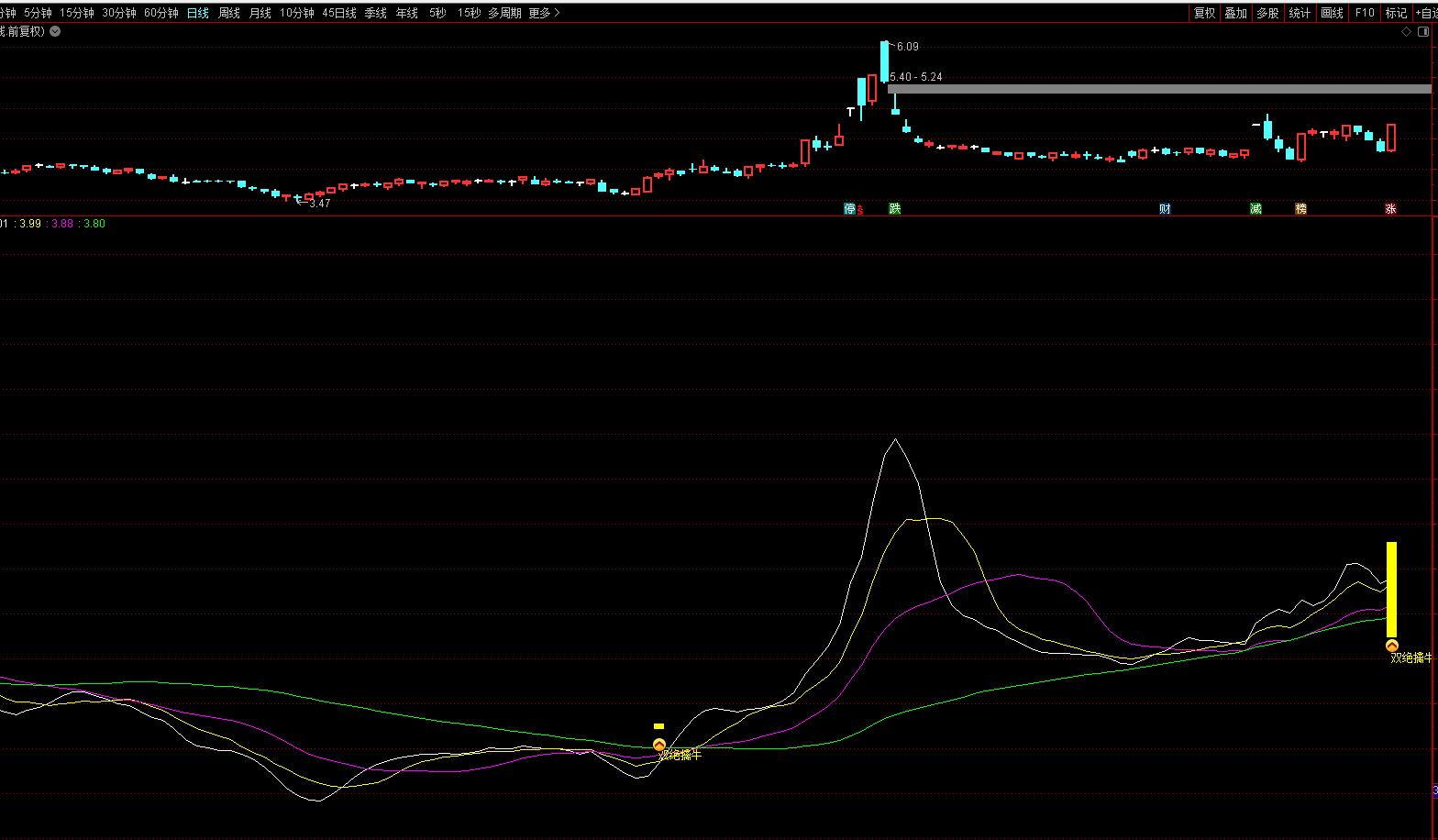This screenshot has width=1438, height=840.
Task: Select the 60分钟 period tab
Action: click(160, 13)
